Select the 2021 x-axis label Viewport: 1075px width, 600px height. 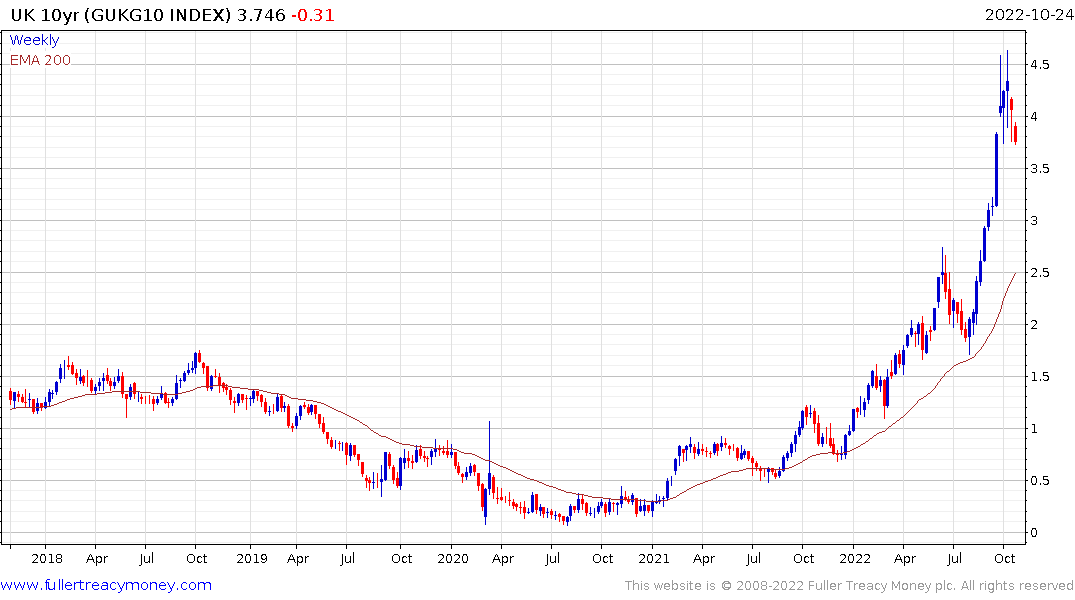point(653,559)
